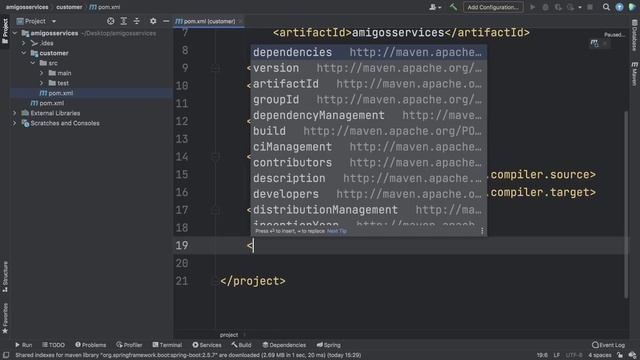Screen dimensions: 640x360
Task: Click the Add Configuration button
Action: click(x=493, y=7)
